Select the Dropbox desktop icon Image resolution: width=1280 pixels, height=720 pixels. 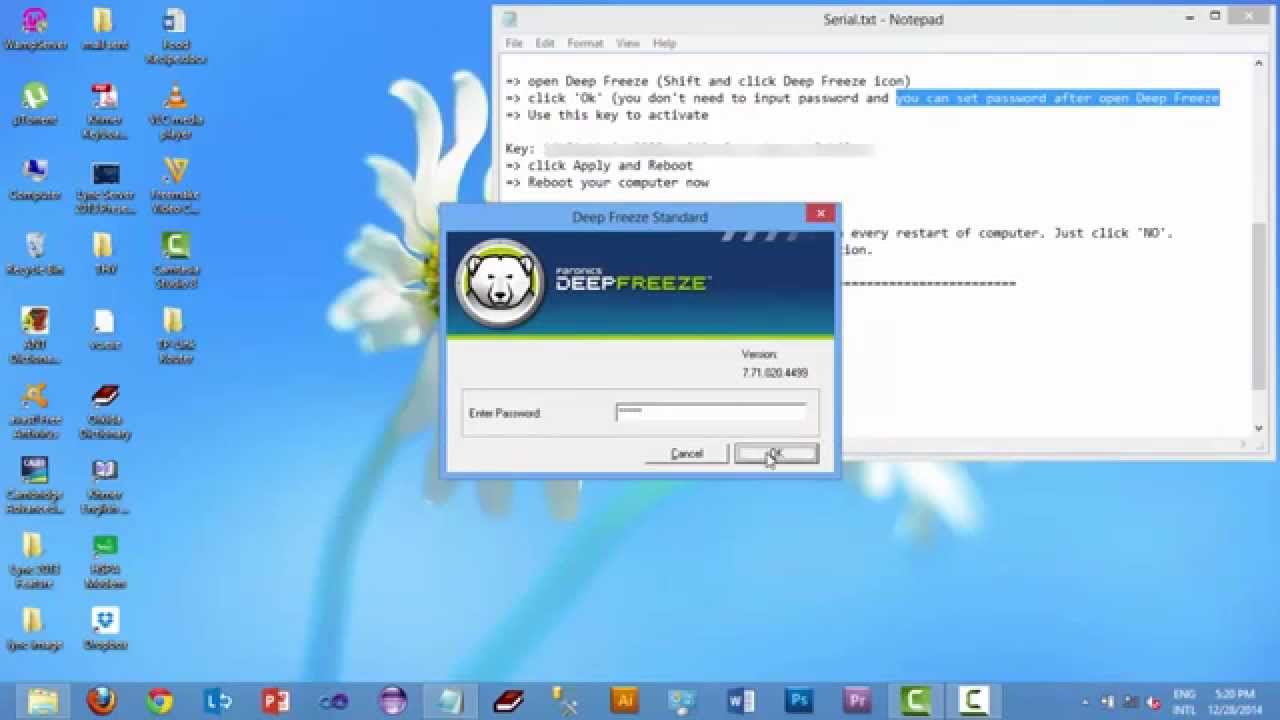105,629
